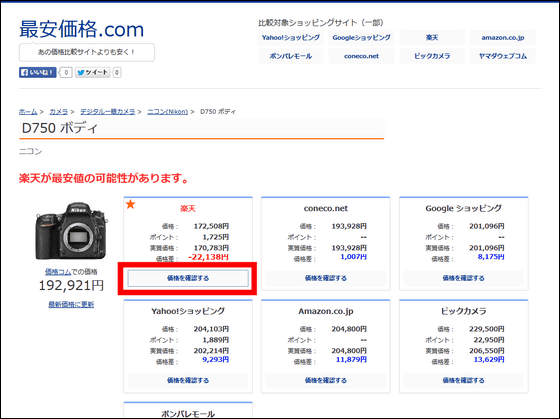Screen dimensions: 560x419
Task: Go to デジタル一眼カメラ breadcrumb link
Action: [x=108, y=112]
